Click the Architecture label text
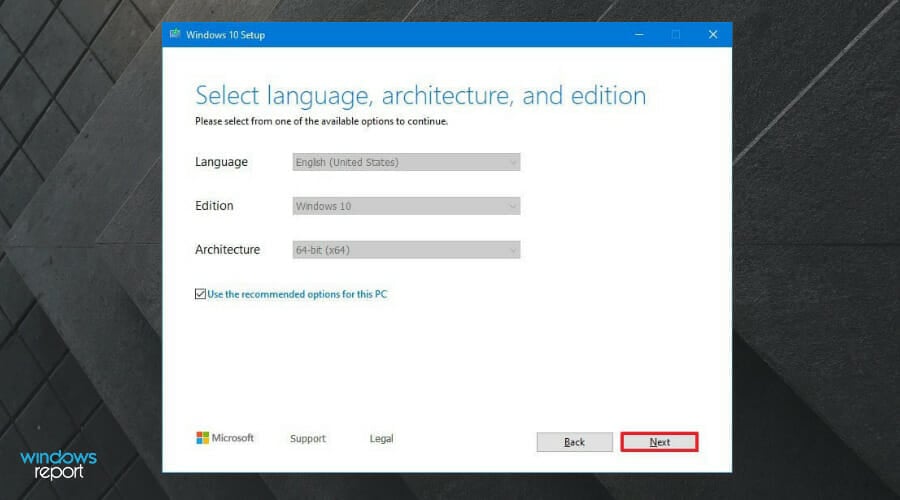The height and width of the screenshot is (500, 900). click(227, 250)
